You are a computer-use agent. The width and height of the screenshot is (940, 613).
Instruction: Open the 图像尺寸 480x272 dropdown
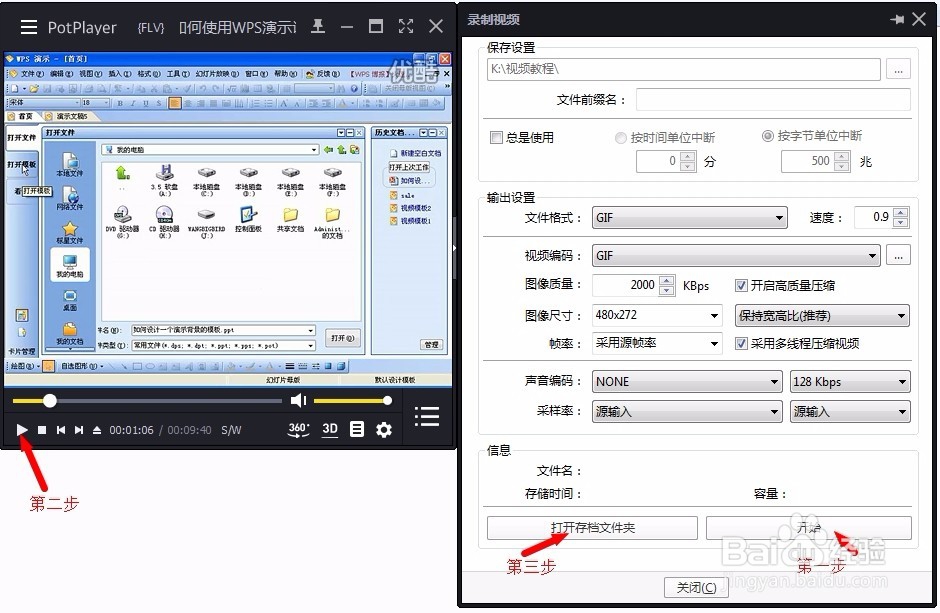[x=656, y=315]
